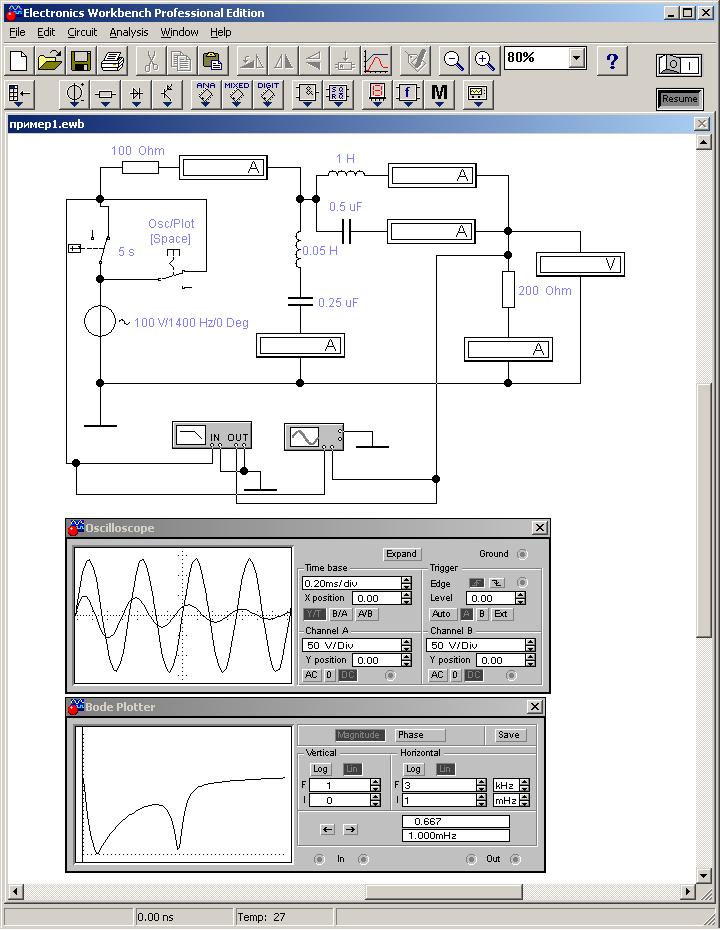This screenshot has height=930, width=720.
Task: Open the Basic components parts bin
Action: (x=106, y=95)
